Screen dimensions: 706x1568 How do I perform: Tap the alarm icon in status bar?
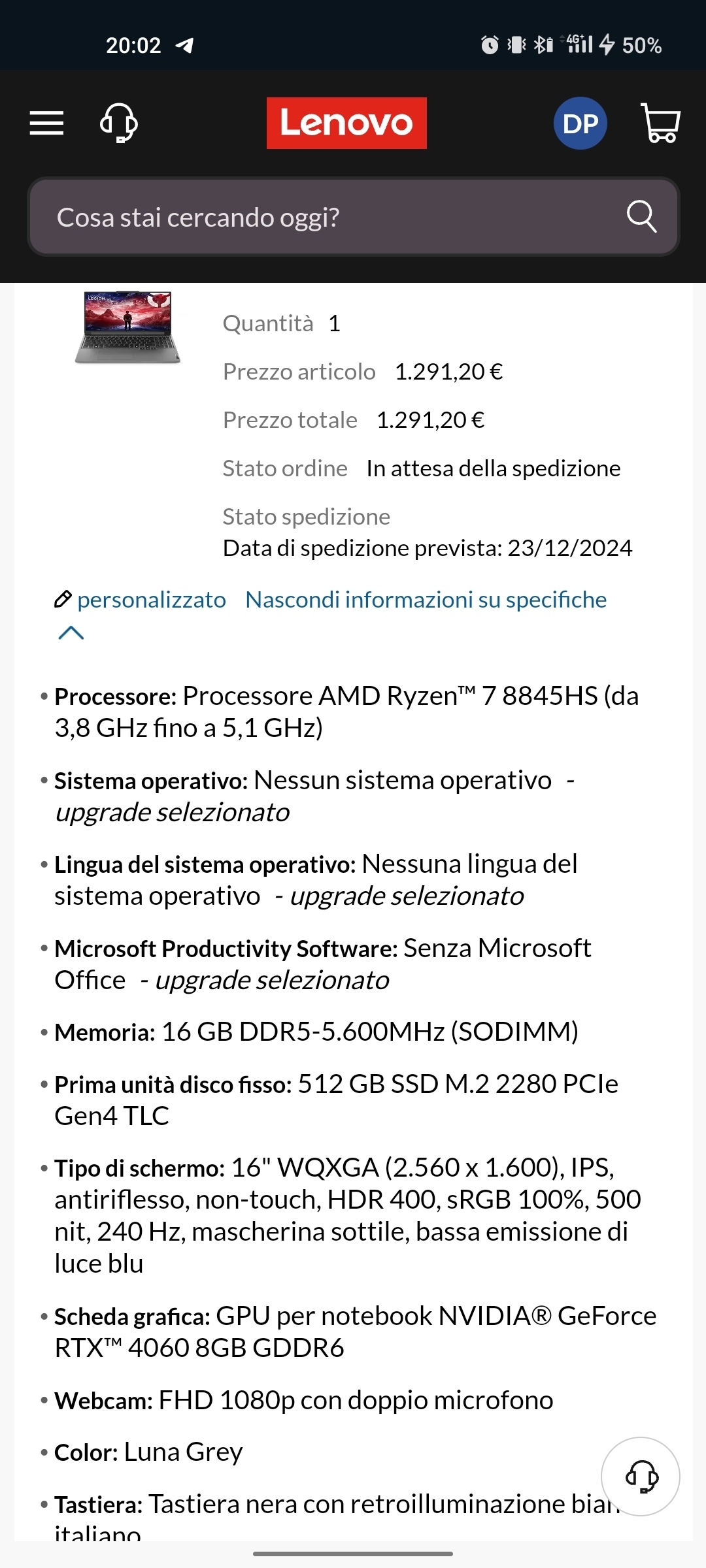tap(490, 45)
